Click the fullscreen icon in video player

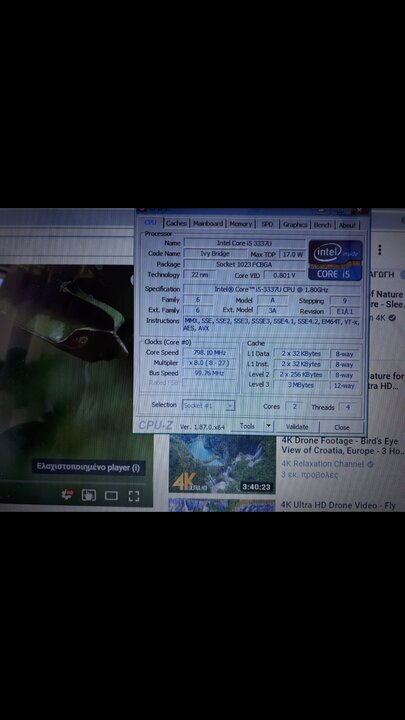point(134,495)
